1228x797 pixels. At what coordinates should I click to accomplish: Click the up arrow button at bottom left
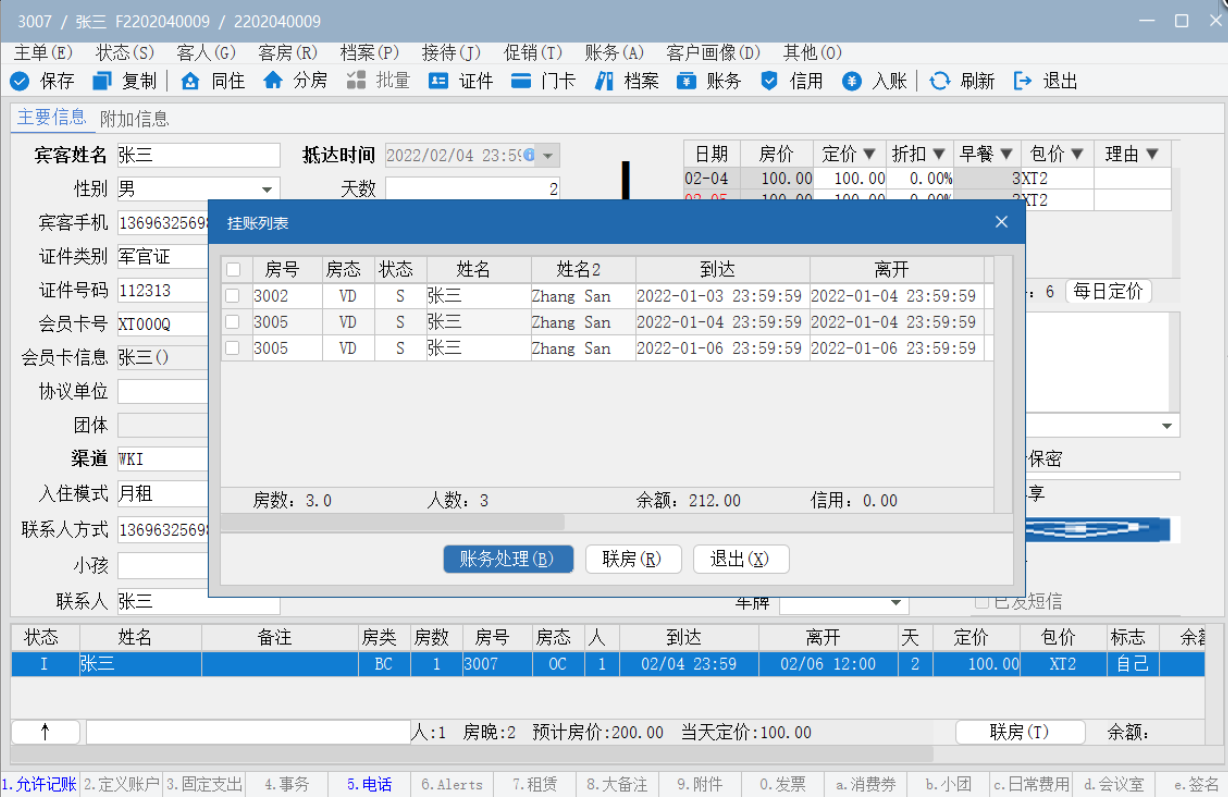(x=45, y=732)
